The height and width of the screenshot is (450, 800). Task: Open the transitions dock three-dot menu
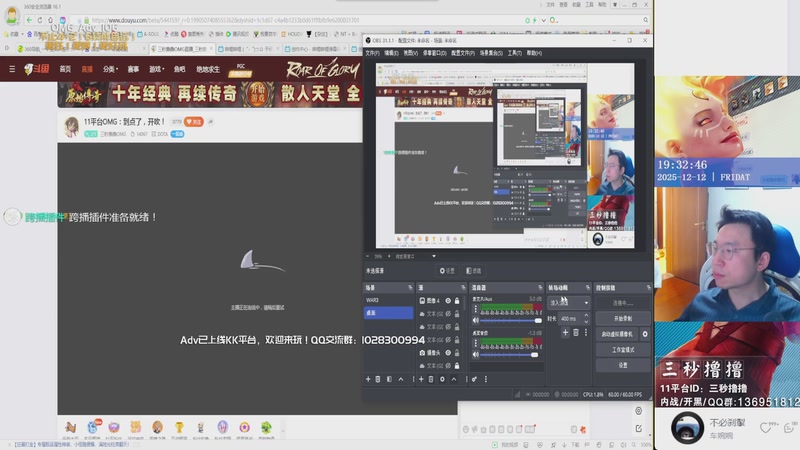point(586,333)
